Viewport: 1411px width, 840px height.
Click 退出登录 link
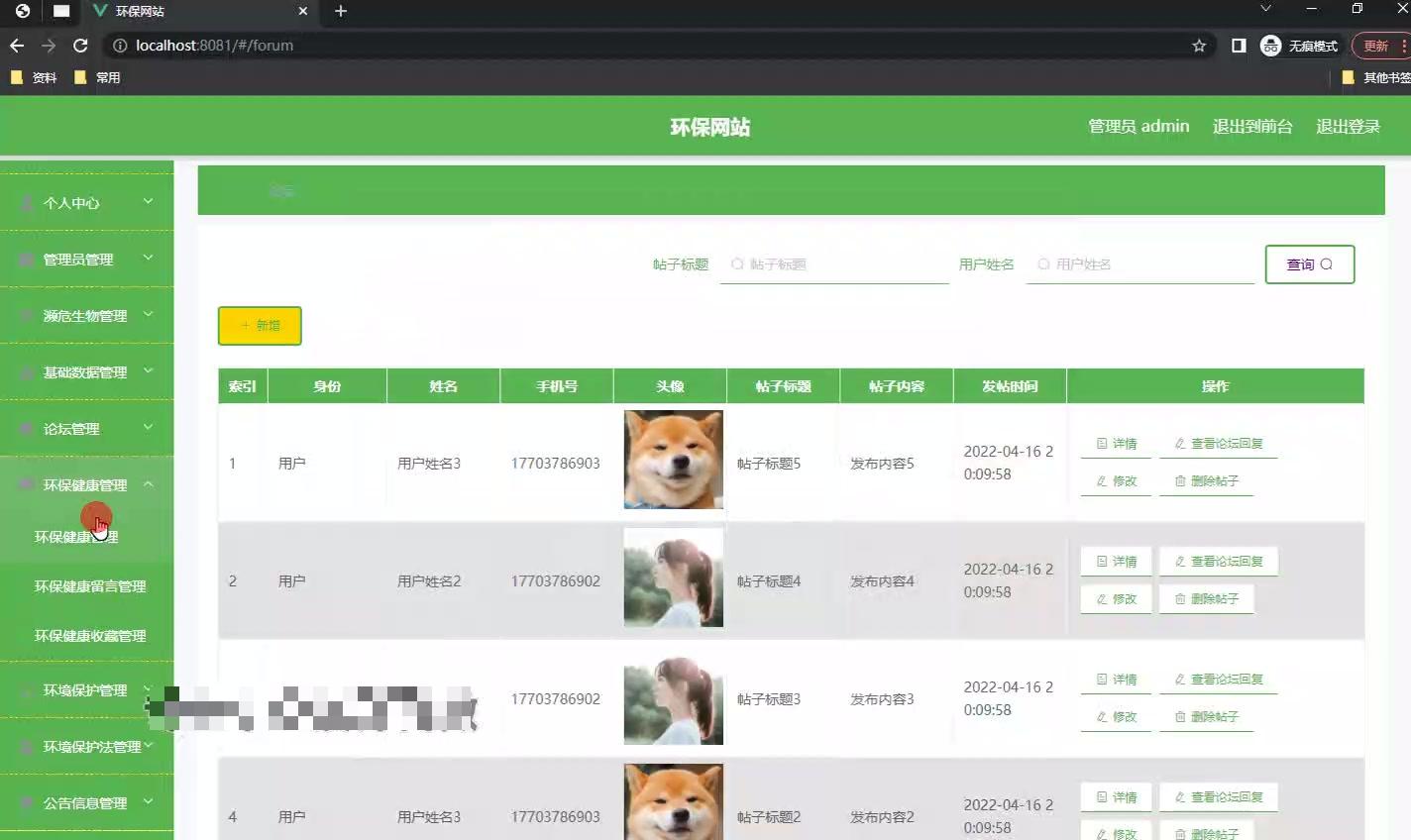1348,127
